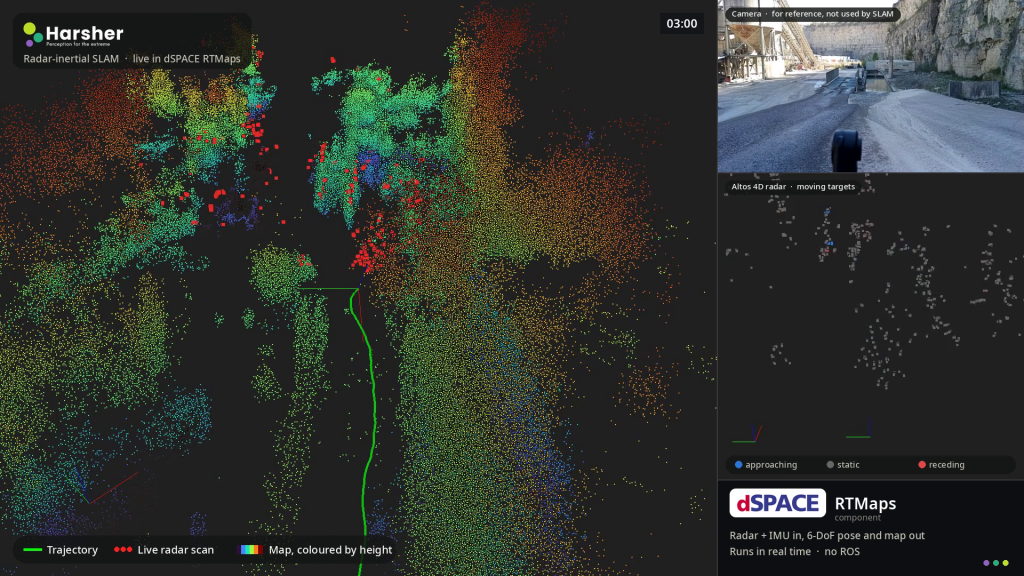The height and width of the screenshot is (576, 1024).
Task: Click the 'Camera · for reference, not used by SLAM' label
Action: (812, 14)
